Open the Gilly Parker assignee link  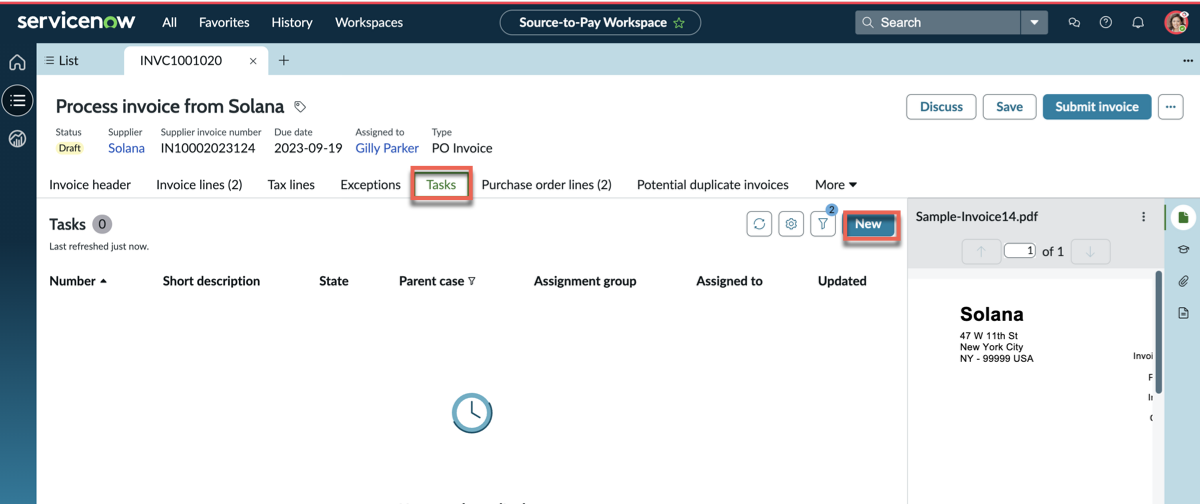pos(387,148)
